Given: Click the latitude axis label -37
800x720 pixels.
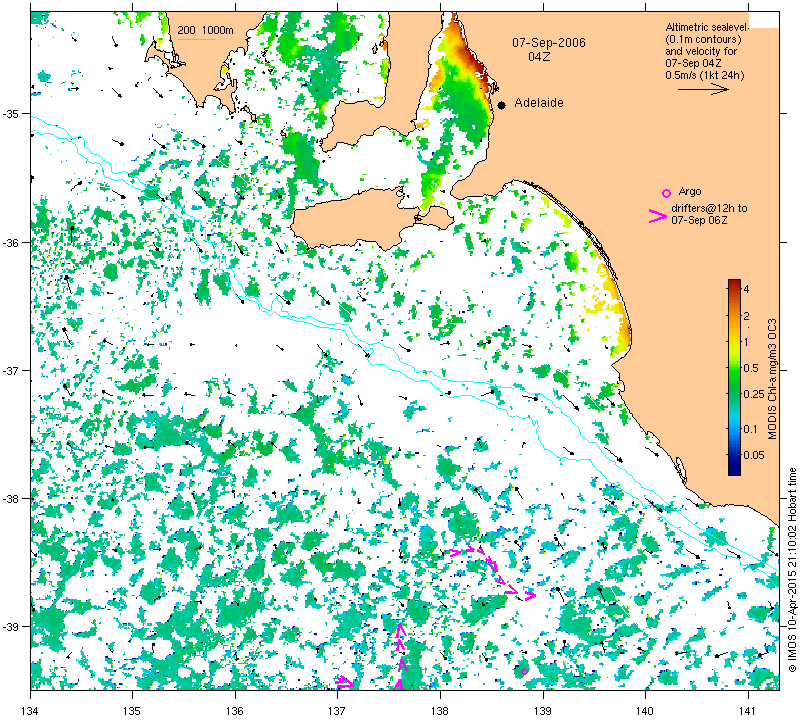Looking at the screenshot, I should coord(10,370).
